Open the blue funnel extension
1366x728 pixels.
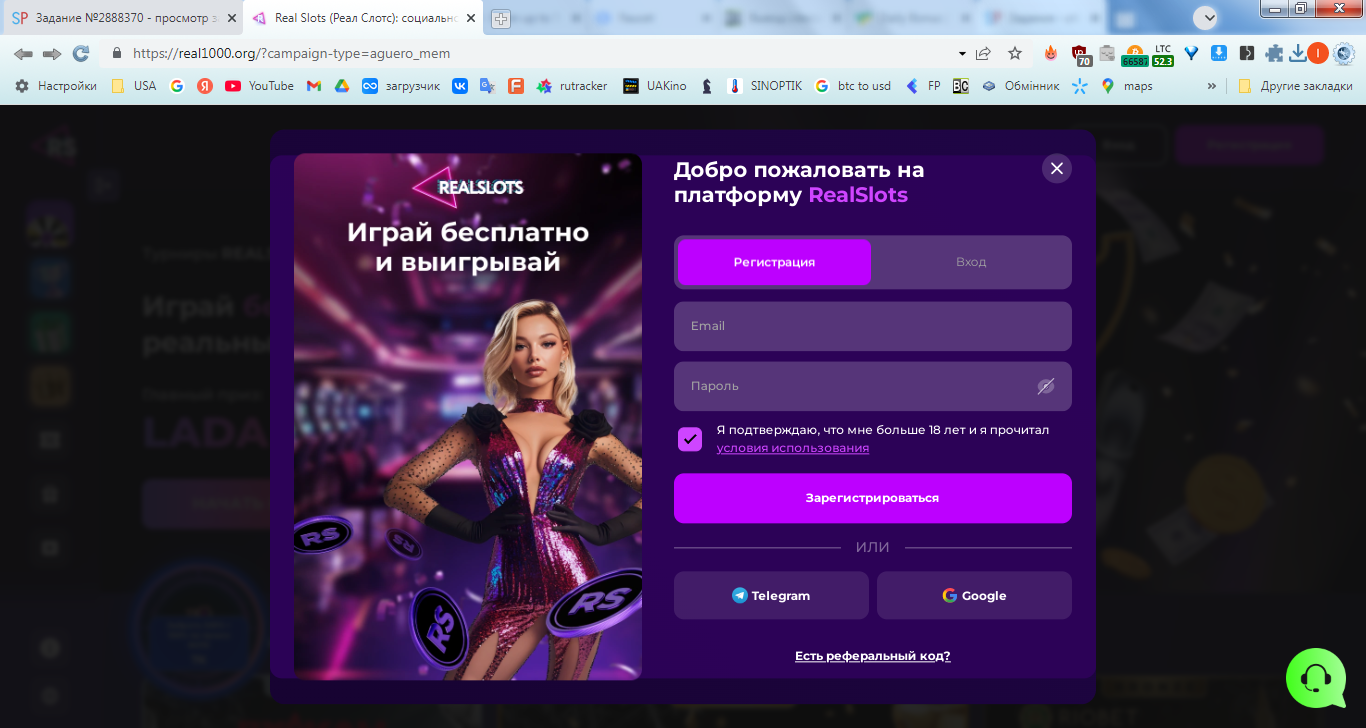1191,54
